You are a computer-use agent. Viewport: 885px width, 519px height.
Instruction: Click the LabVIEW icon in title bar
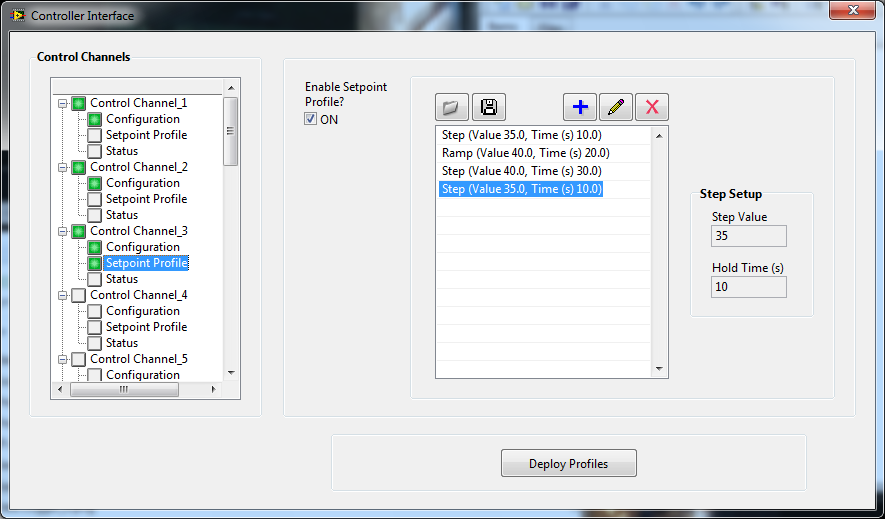(x=18, y=15)
